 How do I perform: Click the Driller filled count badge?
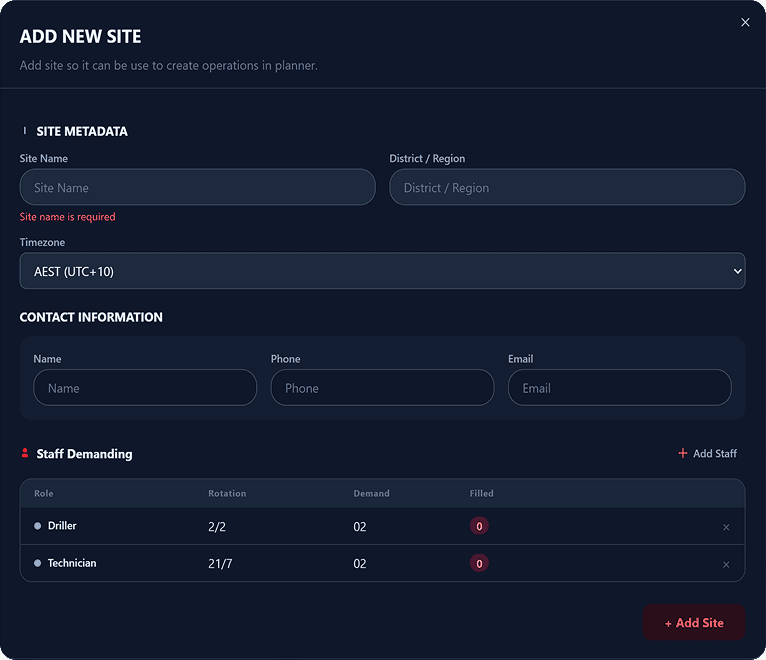(x=479, y=526)
